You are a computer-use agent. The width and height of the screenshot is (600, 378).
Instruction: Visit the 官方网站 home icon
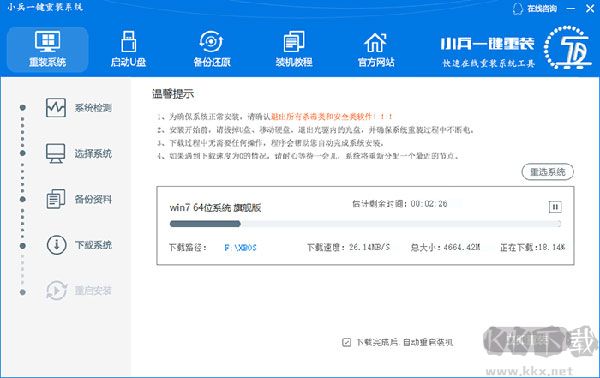click(x=375, y=42)
